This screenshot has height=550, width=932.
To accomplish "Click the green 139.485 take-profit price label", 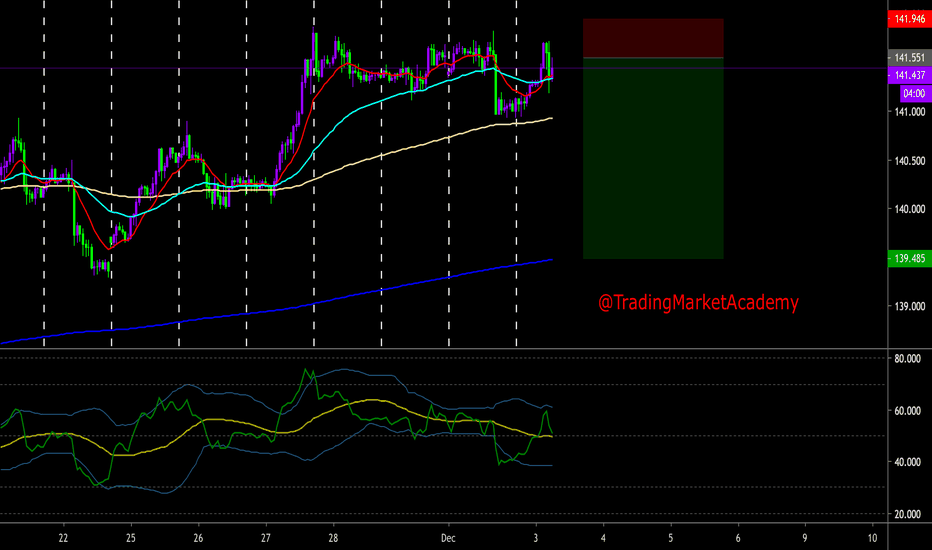I will coord(909,258).
